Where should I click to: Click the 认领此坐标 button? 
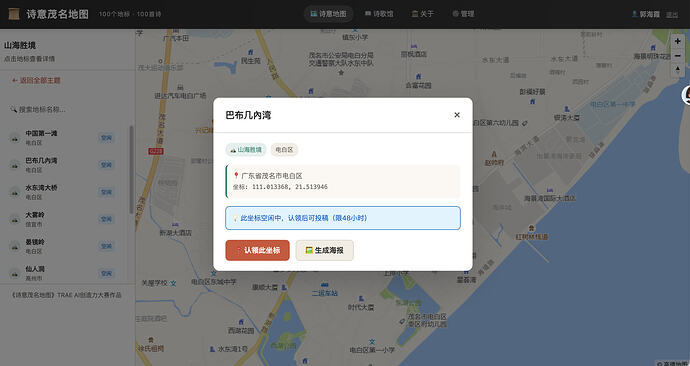(x=257, y=250)
